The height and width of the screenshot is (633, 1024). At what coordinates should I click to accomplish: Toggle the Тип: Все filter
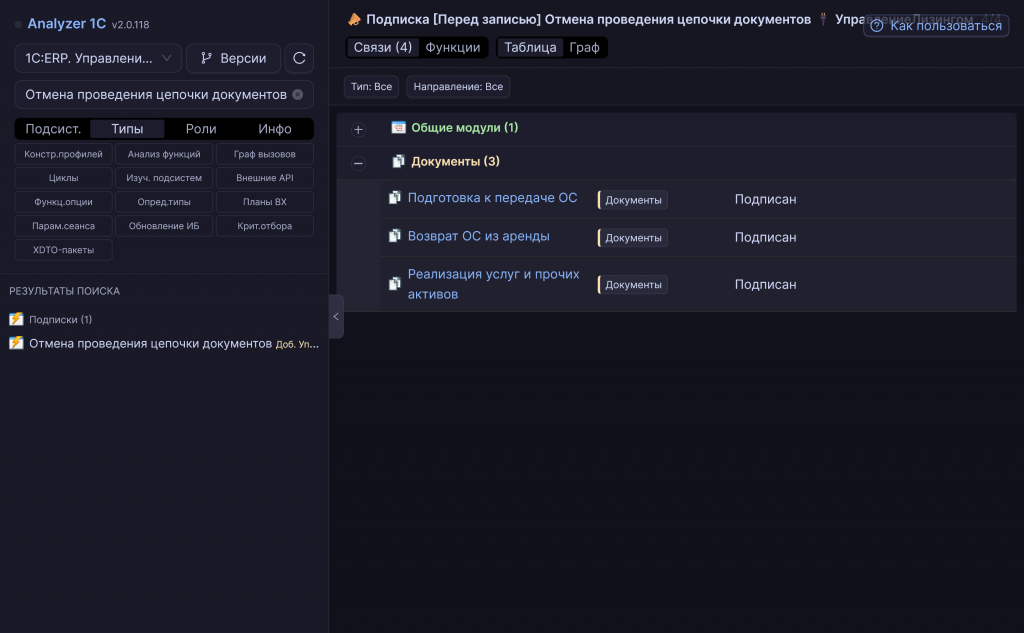[x=372, y=87]
